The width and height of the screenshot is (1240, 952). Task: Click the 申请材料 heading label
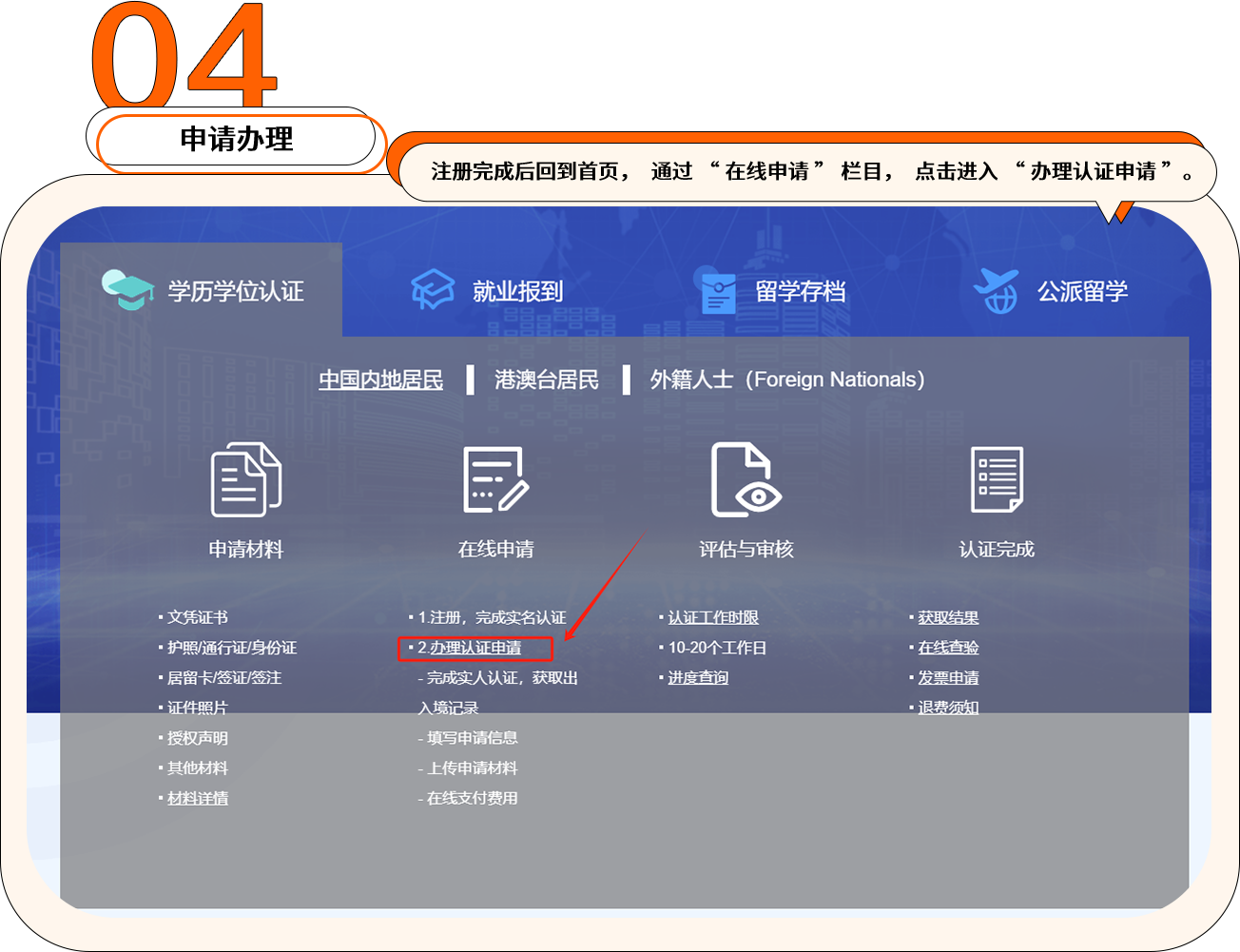[x=246, y=549]
